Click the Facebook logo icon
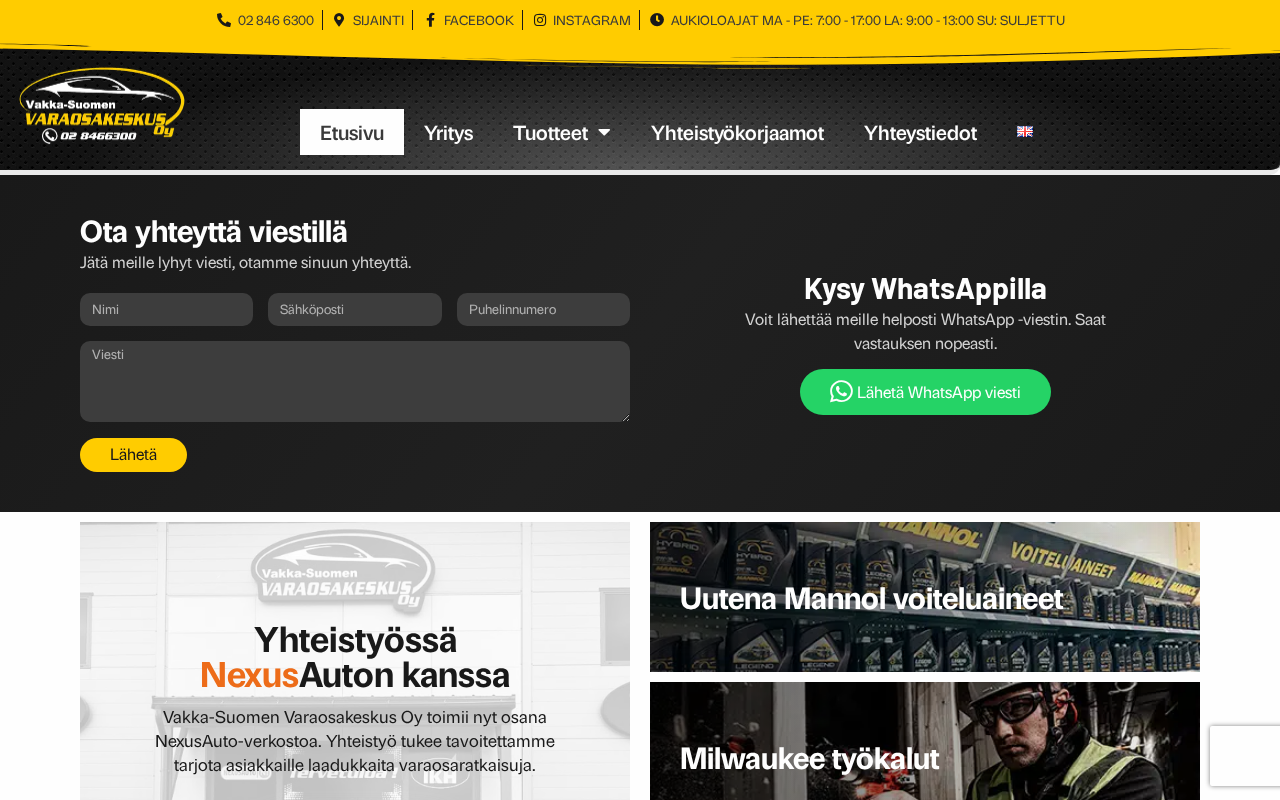 (x=430, y=20)
